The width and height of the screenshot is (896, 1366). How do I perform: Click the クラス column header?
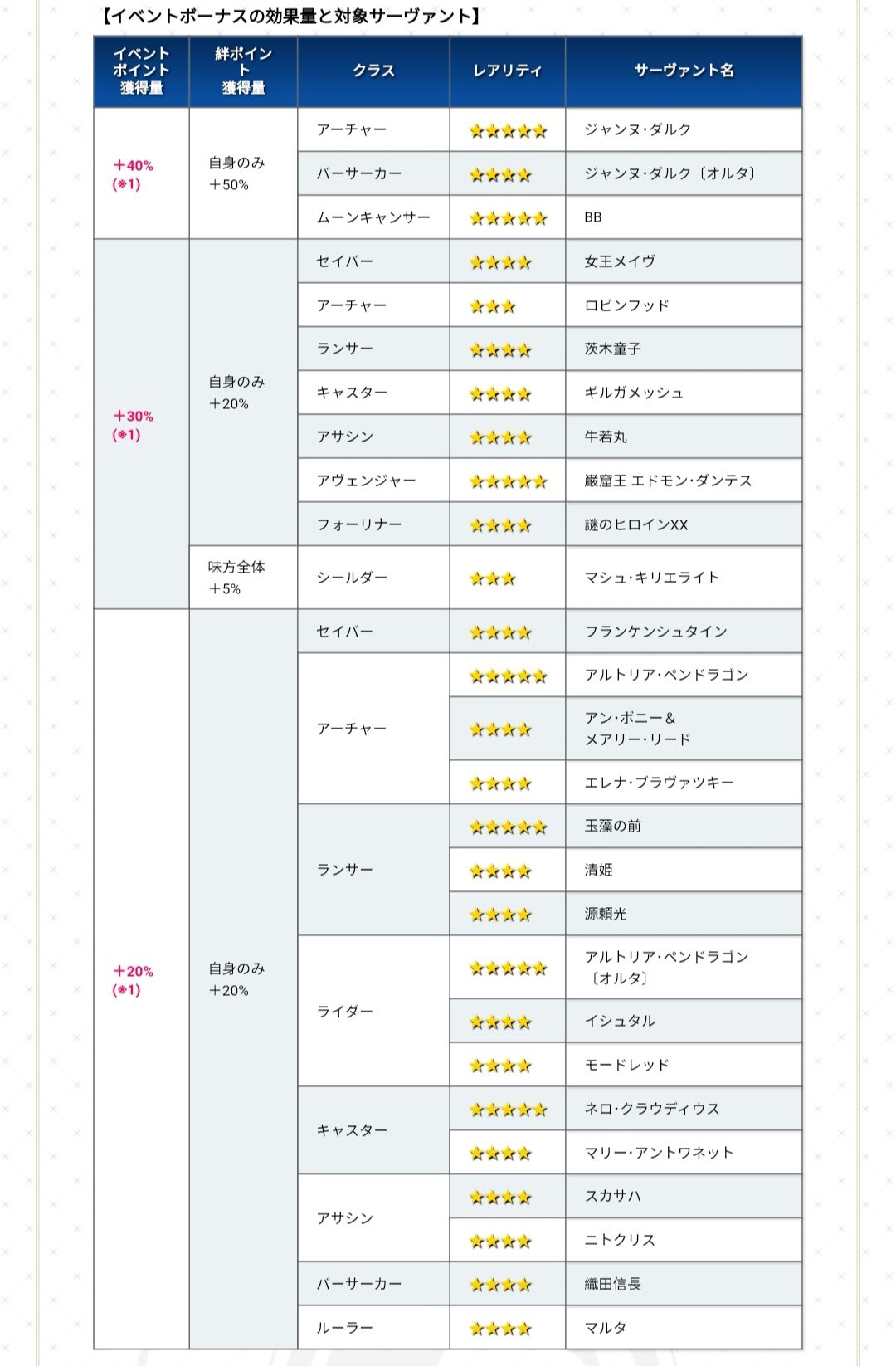tap(373, 71)
